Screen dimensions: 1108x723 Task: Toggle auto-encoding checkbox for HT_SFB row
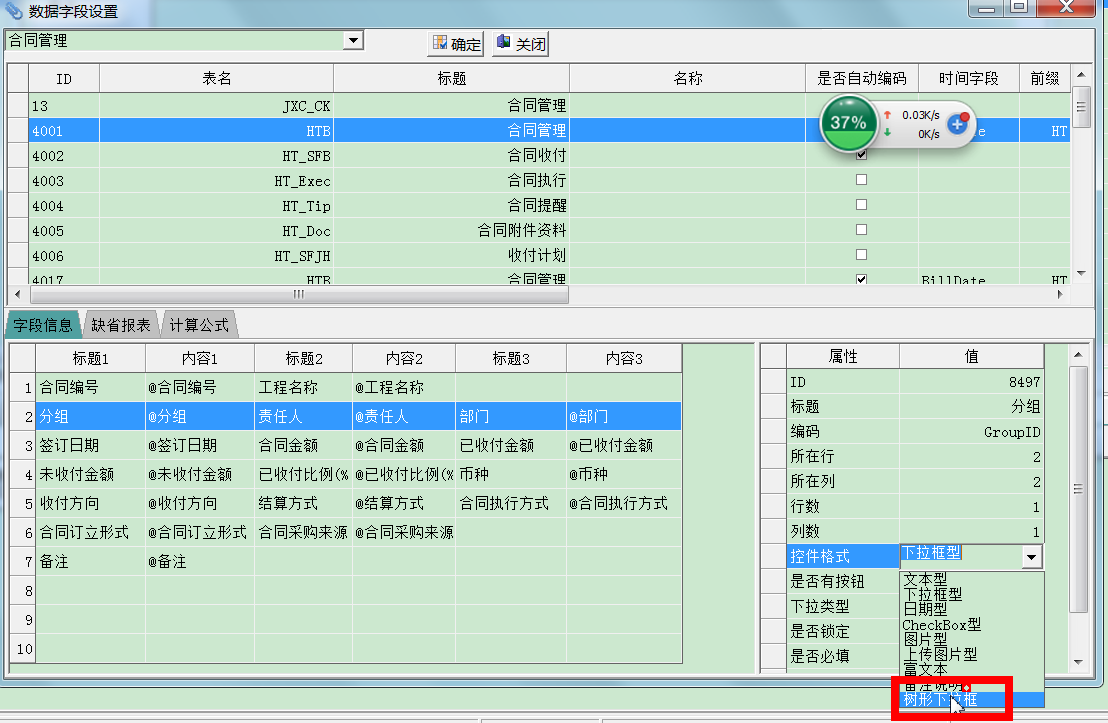point(861,155)
